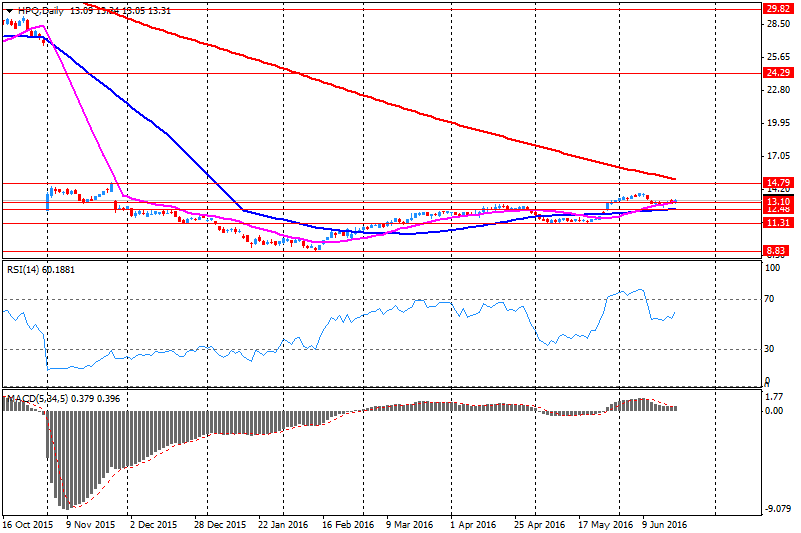This screenshot has height=533, width=801.
Task: Click the RSI 70 overbought level value
Action: tap(769, 299)
